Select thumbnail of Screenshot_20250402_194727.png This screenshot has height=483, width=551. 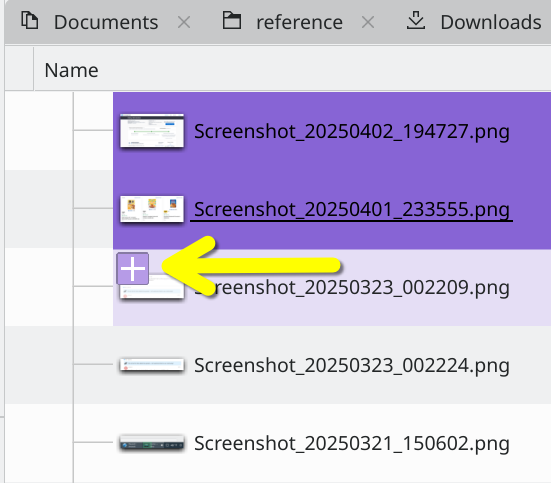(x=152, y=131)
